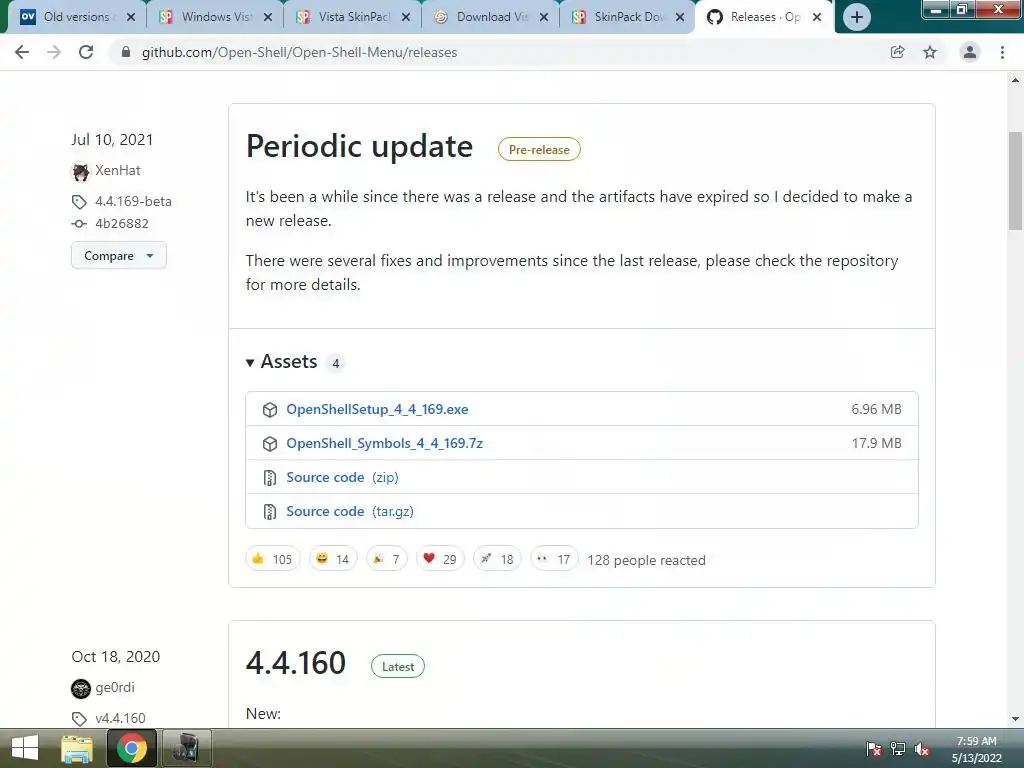
Task: Go back to the previous page
Action: [22, 52]
